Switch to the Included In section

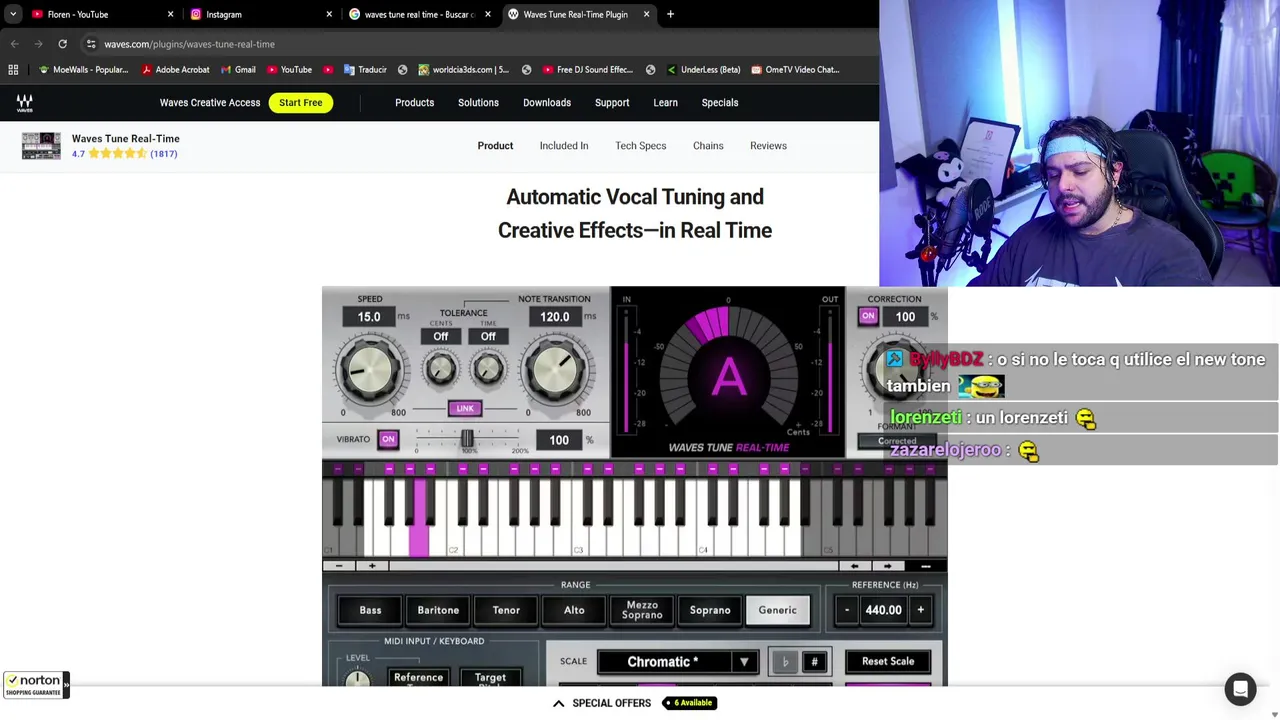click(x=564, y=146)
